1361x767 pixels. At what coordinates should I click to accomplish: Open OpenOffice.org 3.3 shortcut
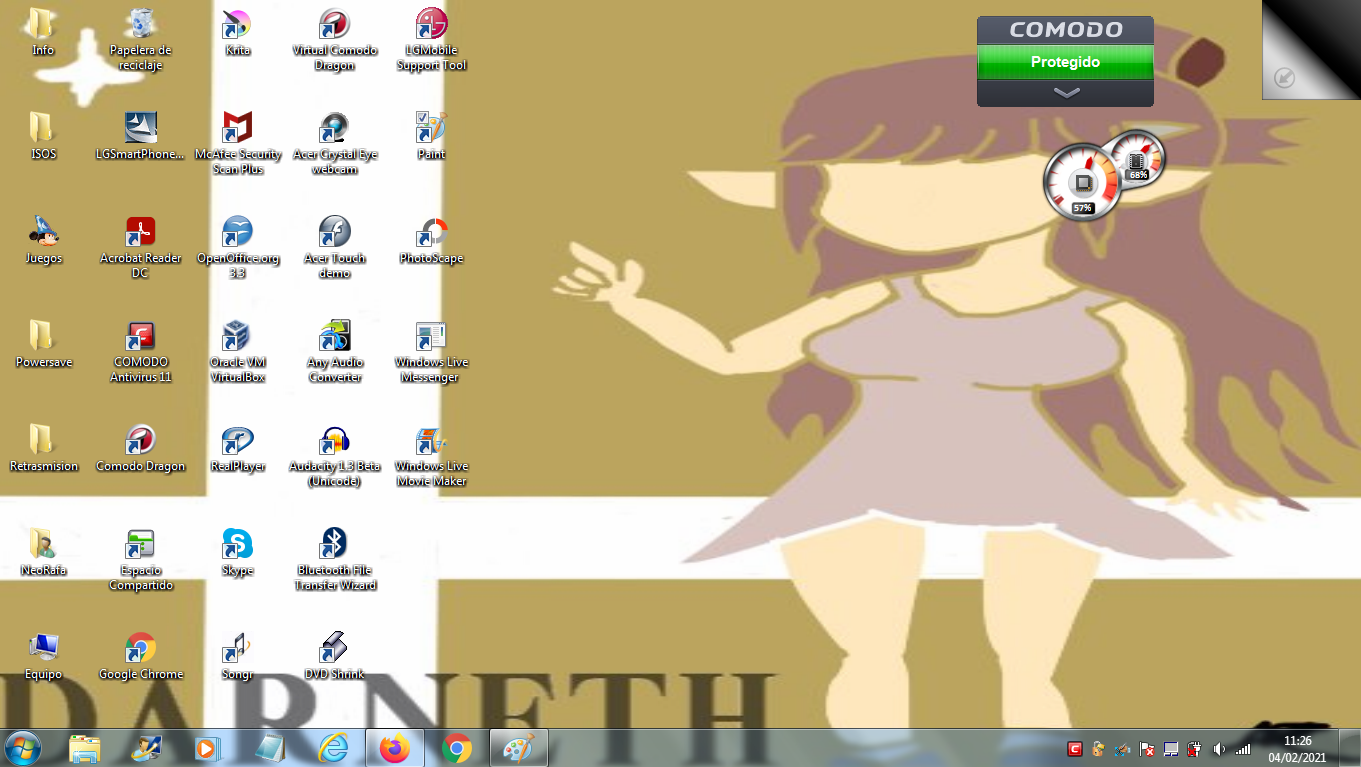[237, 247]
